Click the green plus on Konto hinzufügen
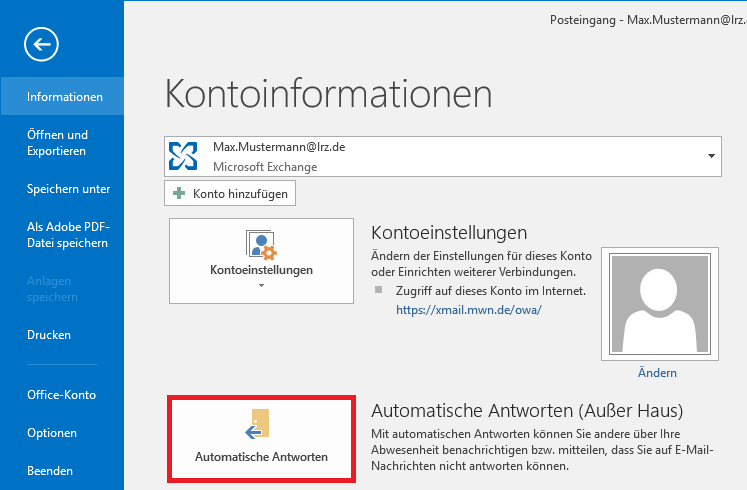The image size is (747, 490). [x=179, y=193]
